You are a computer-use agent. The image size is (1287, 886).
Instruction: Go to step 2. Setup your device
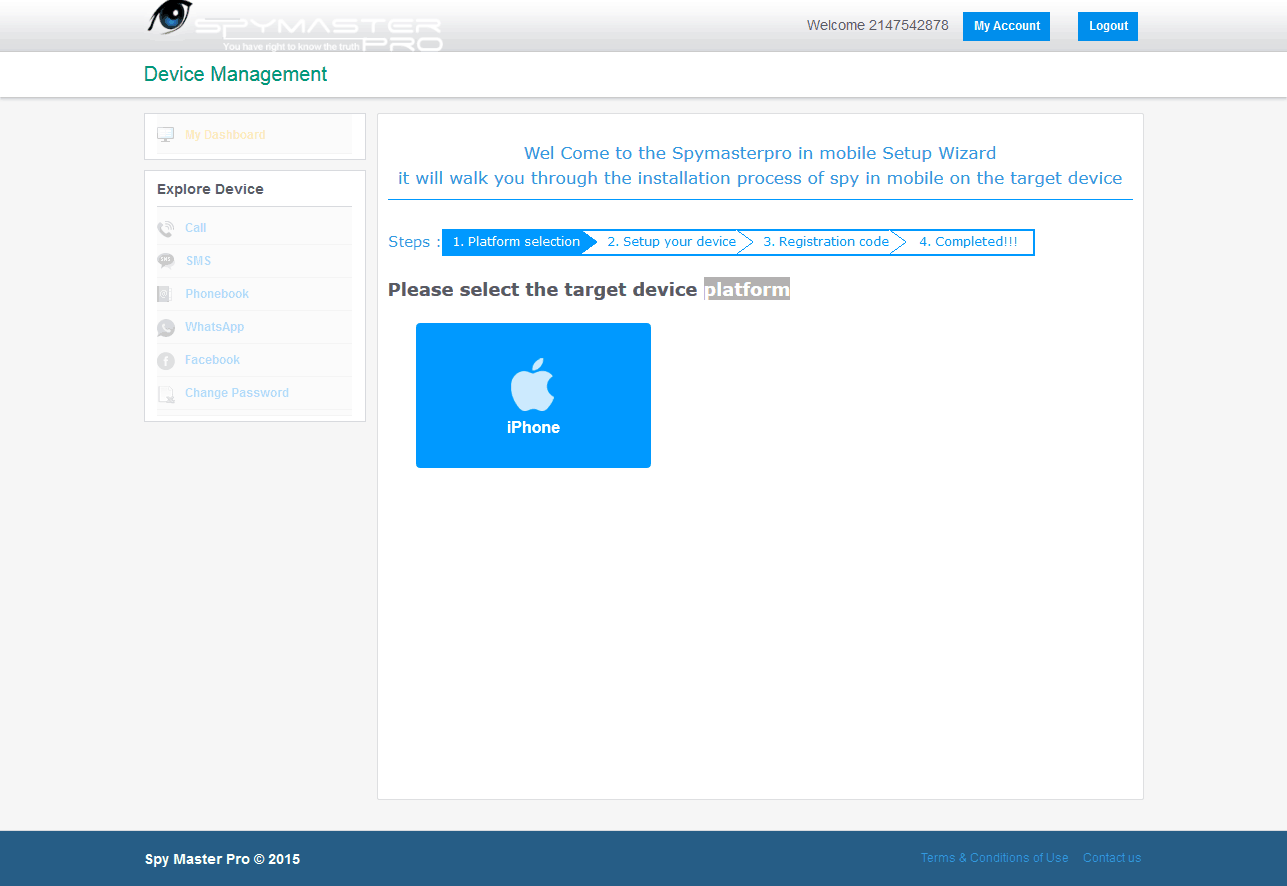click(671, 242)
